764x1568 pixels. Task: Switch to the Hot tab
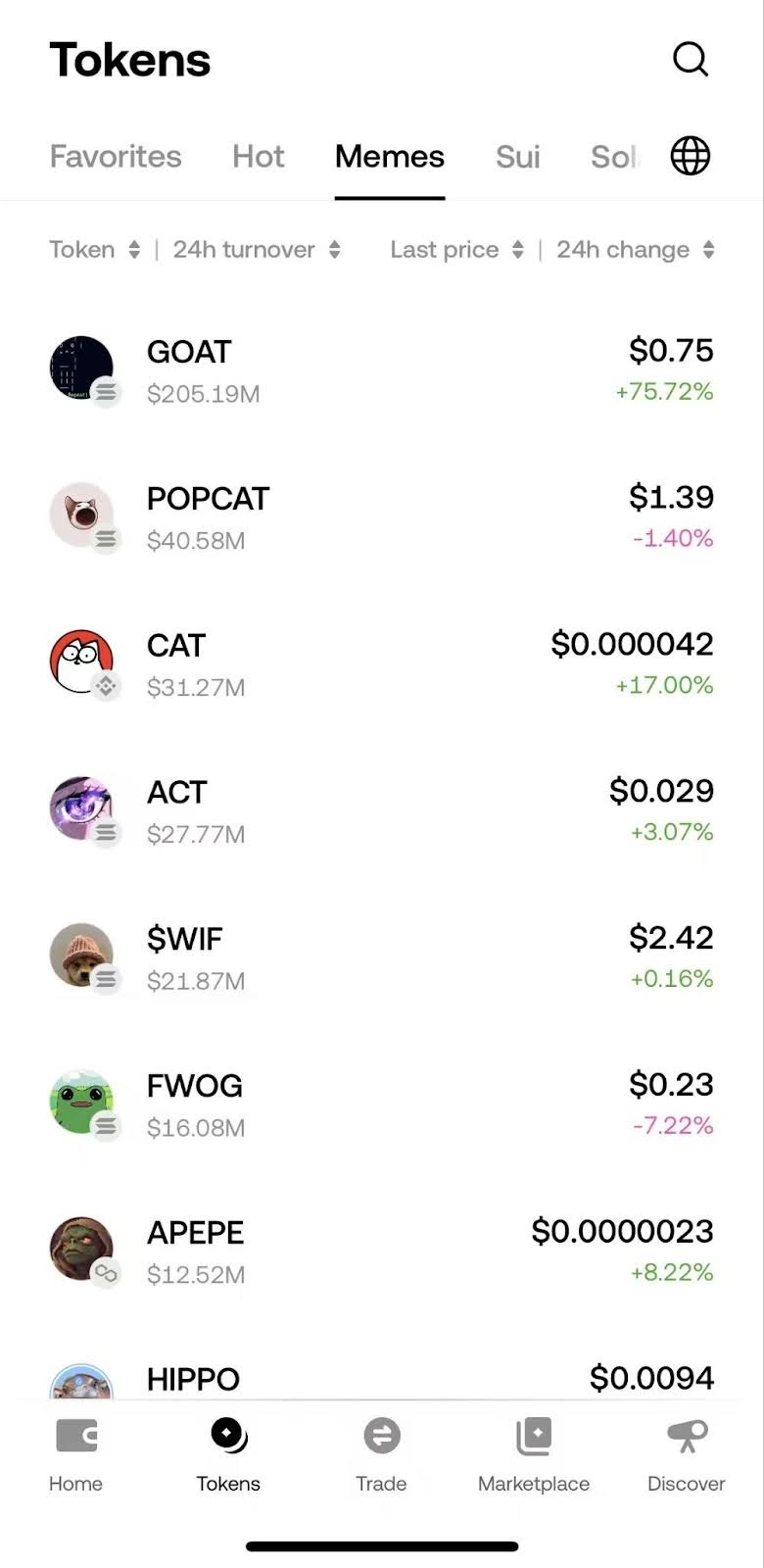tap(259, 157)
